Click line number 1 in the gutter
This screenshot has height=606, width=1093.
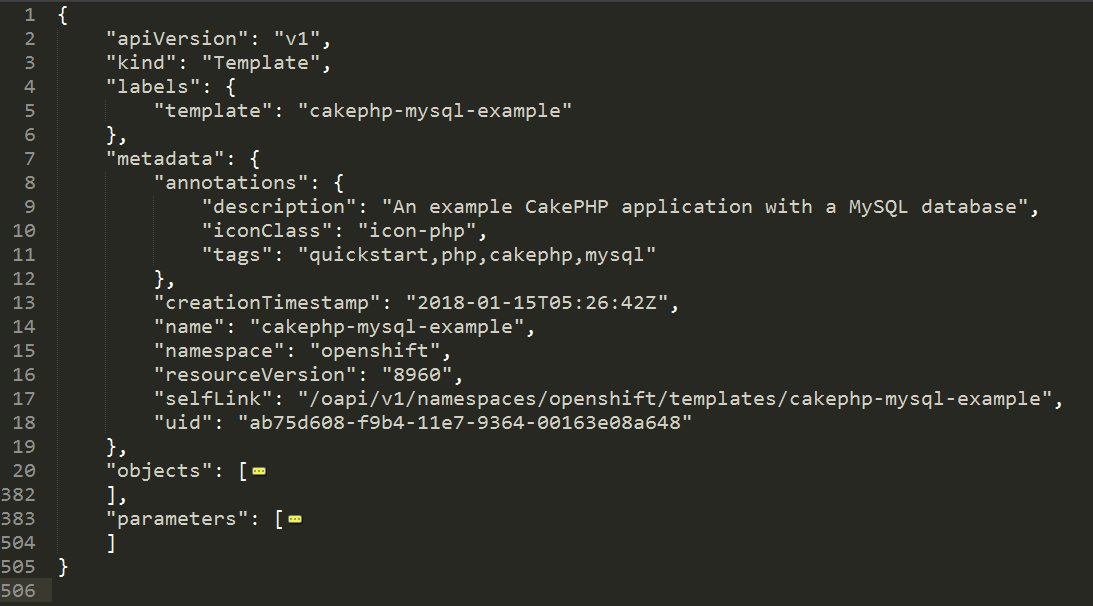click(x=29, y=15)
